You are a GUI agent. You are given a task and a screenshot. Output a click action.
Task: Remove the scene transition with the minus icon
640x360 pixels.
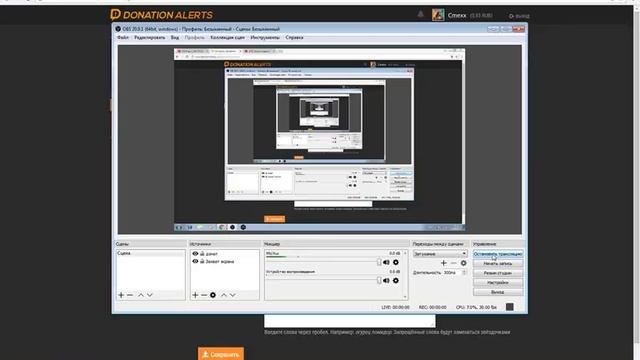click(x=453, y=263)
